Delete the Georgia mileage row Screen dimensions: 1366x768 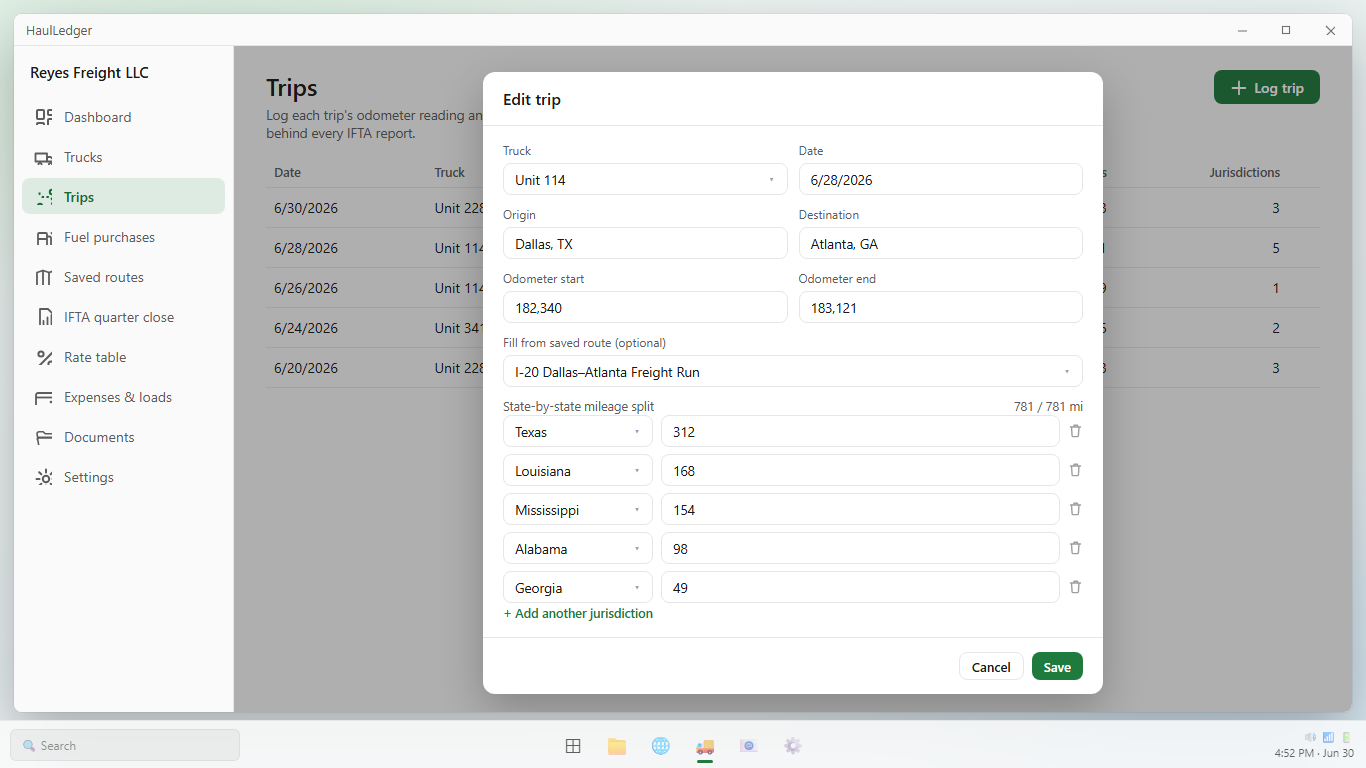[1075, 587]
